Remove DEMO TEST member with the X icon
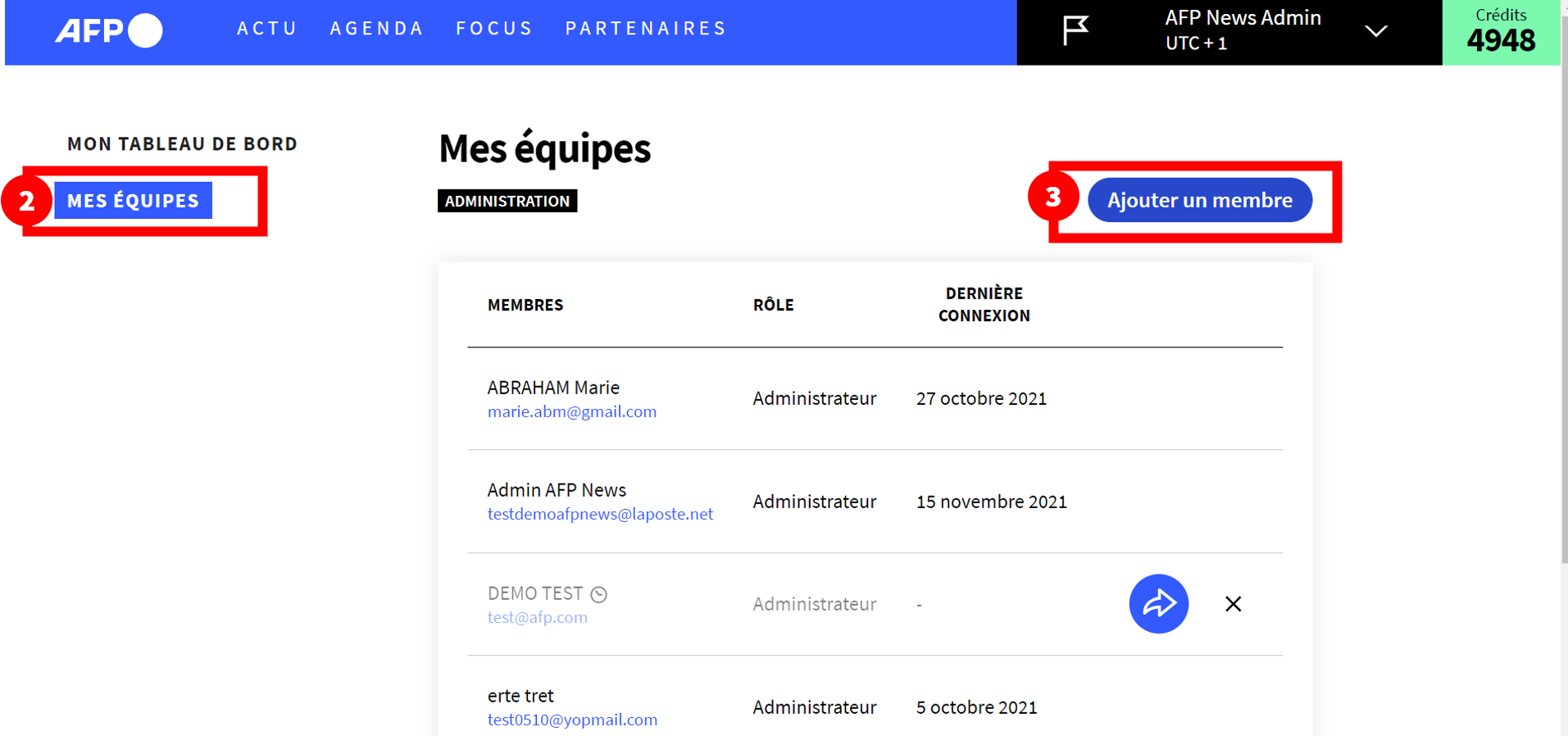Screen dimensions: 1568x736 click(x=1233, y=604)
